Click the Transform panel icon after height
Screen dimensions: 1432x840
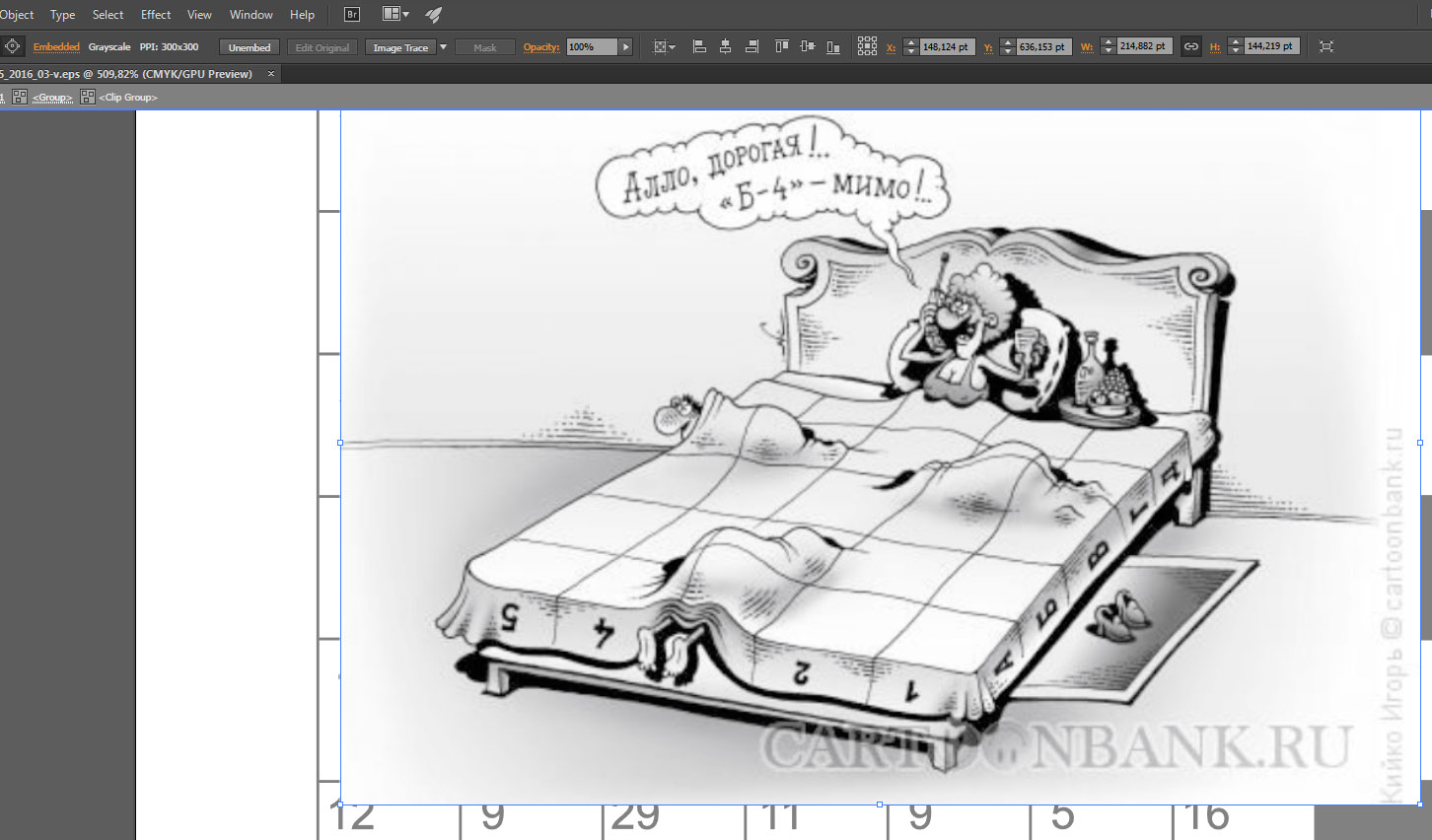pyautogui.click(x=1326, y=46)
